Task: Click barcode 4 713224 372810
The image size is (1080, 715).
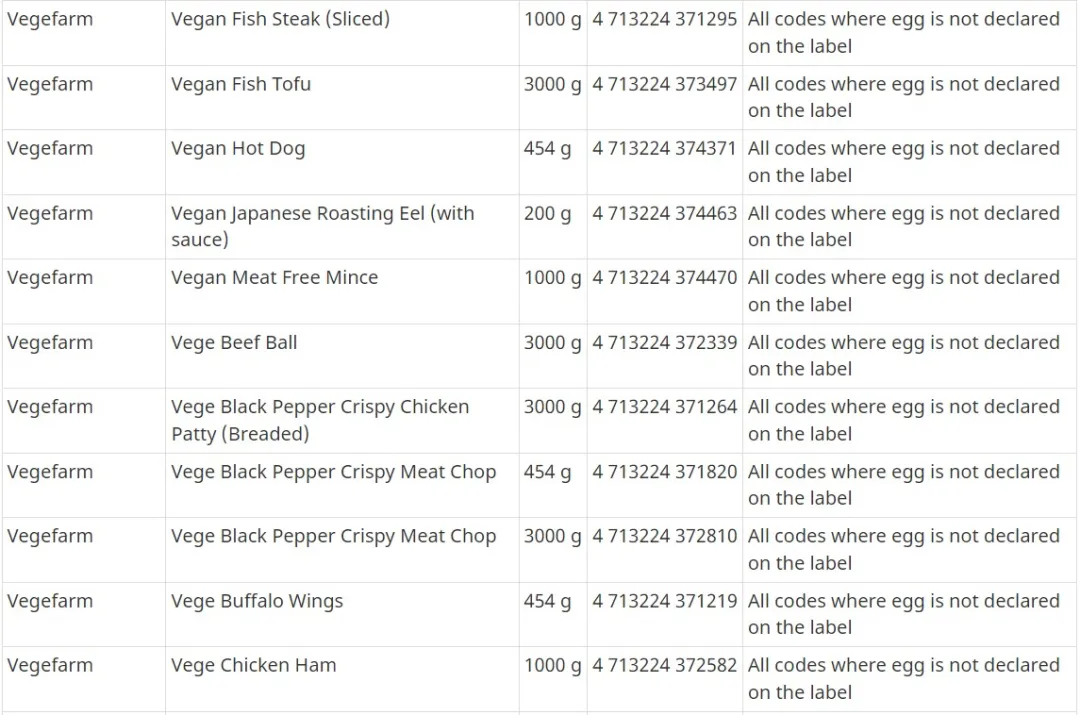Action: point(665,536)
